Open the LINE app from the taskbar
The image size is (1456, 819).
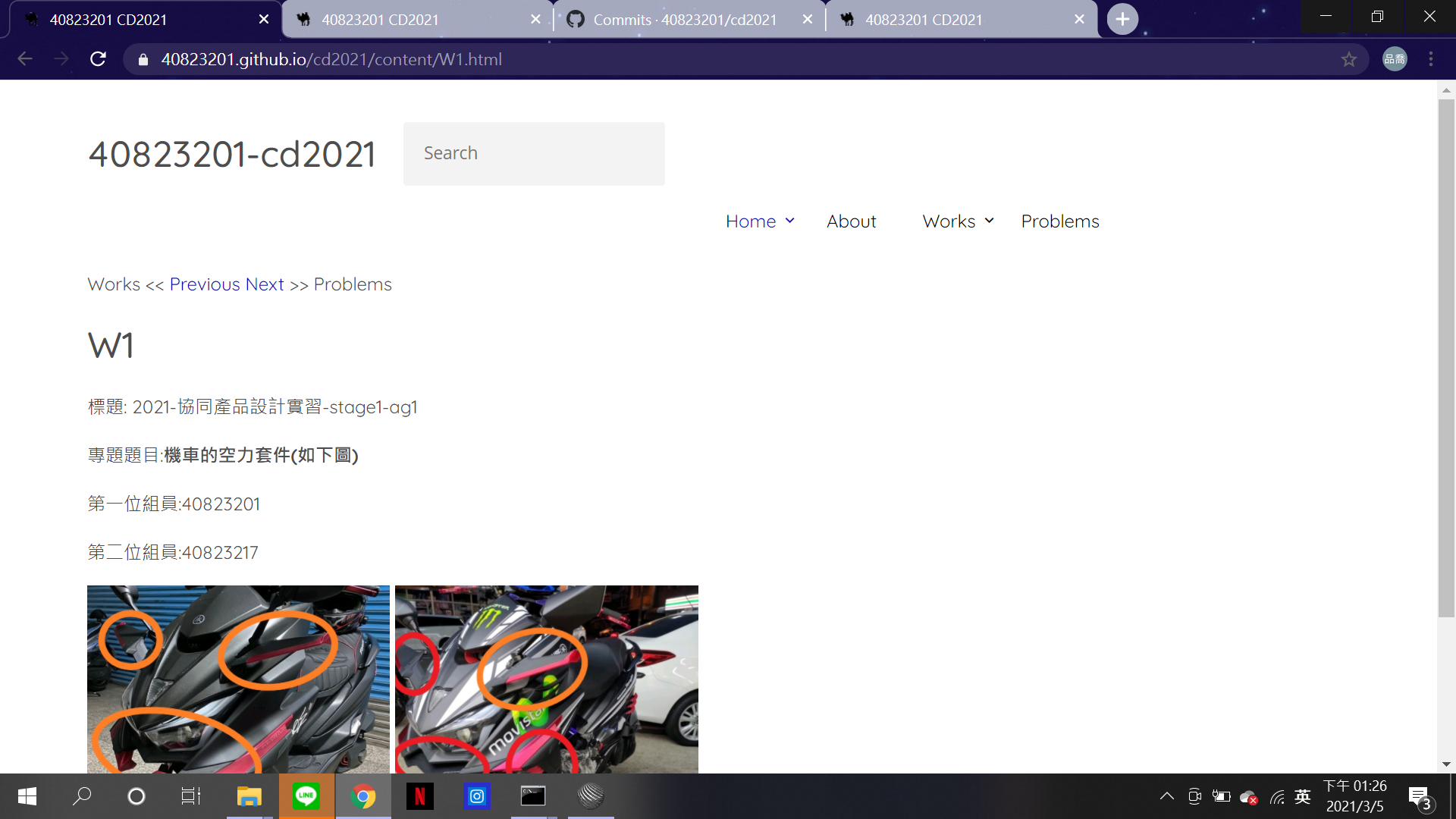(x=306, y=796)
